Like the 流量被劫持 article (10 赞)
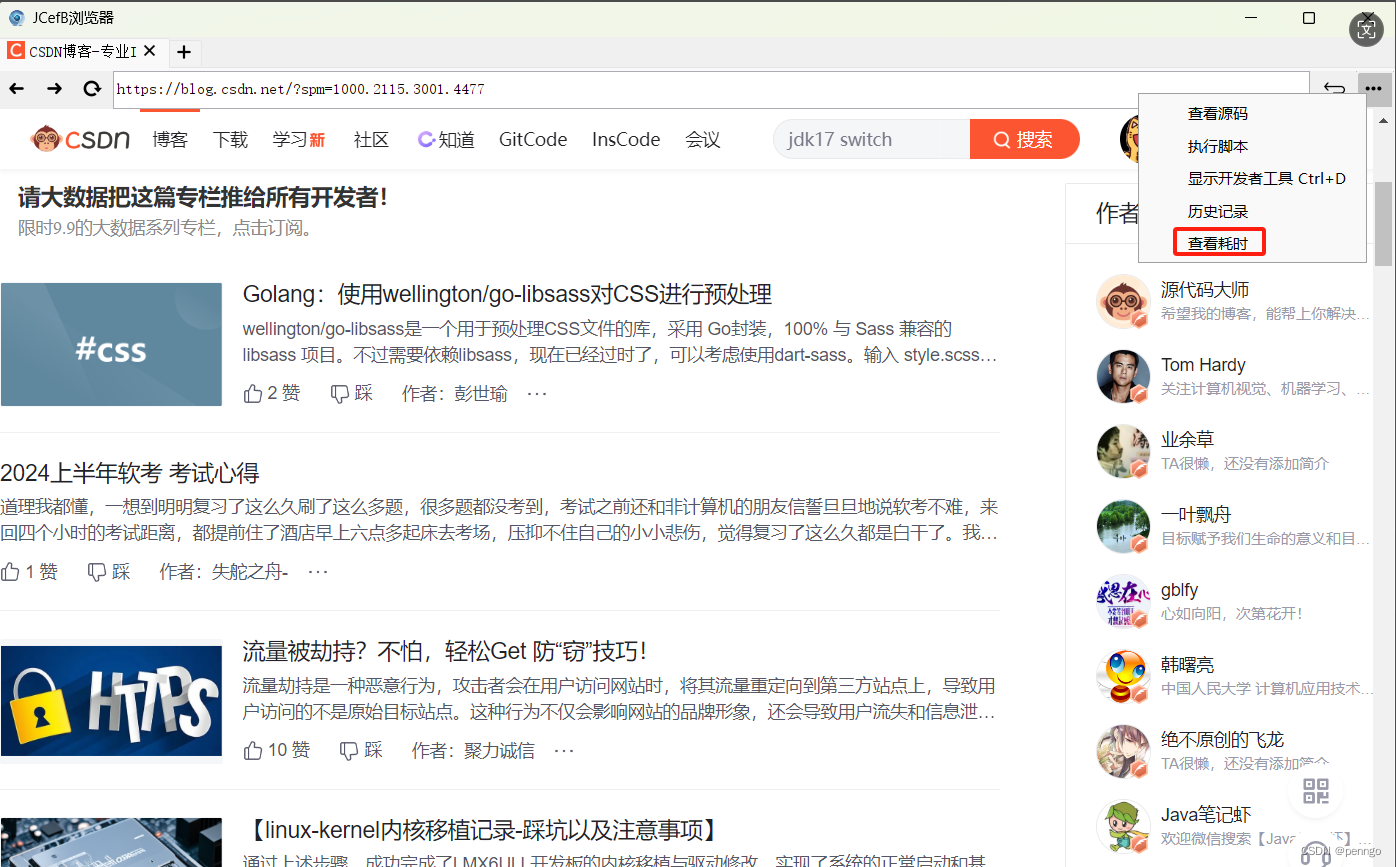This screenshot has height=867, width=1396. point(277,749)
